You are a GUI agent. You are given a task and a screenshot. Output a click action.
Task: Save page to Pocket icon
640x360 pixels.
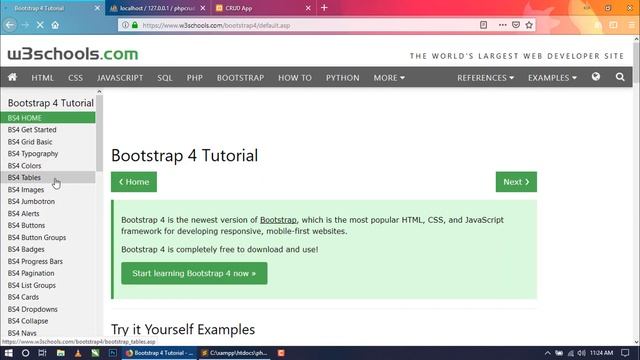pyautogui.click(x=516, y=25)
